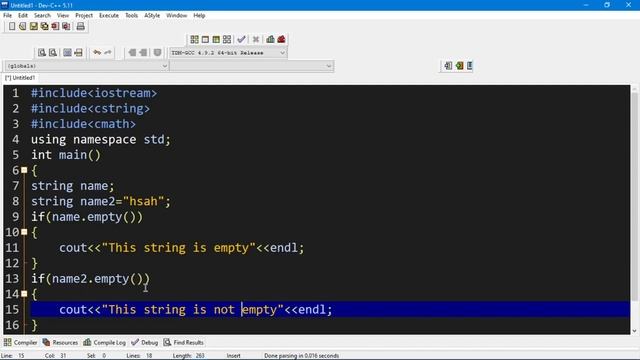
Task: Click the Open file toolbar icon
Action: click(23, 27)
